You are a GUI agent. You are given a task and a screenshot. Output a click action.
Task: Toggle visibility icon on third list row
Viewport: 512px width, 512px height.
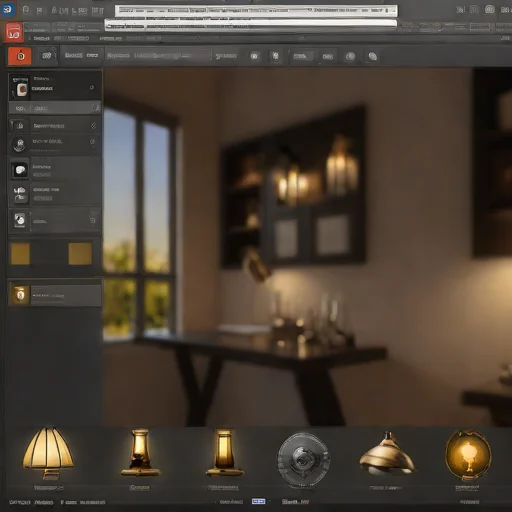click(93, 126)
